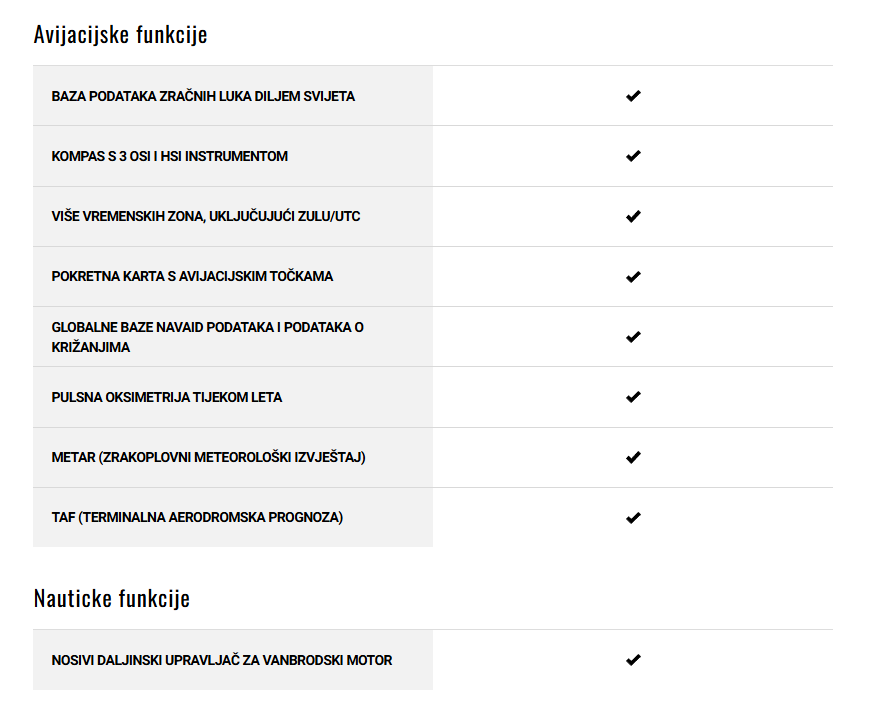Click checkmark for Više vremenskih zona row
Viewport: 882px width, 713px height.
coord(633,216)
